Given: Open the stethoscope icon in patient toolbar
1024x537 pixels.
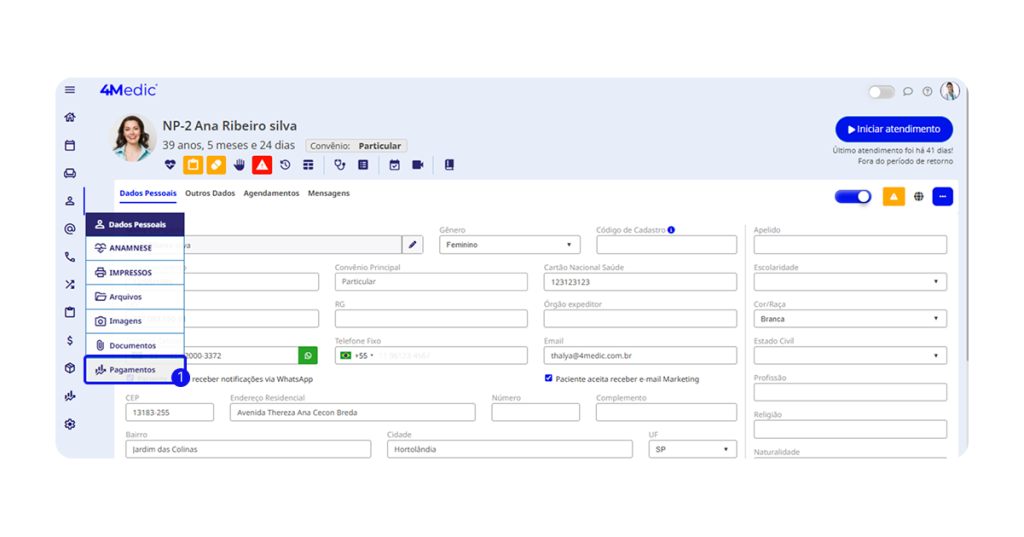Looking at the screenshot, I should coord(340,165).
